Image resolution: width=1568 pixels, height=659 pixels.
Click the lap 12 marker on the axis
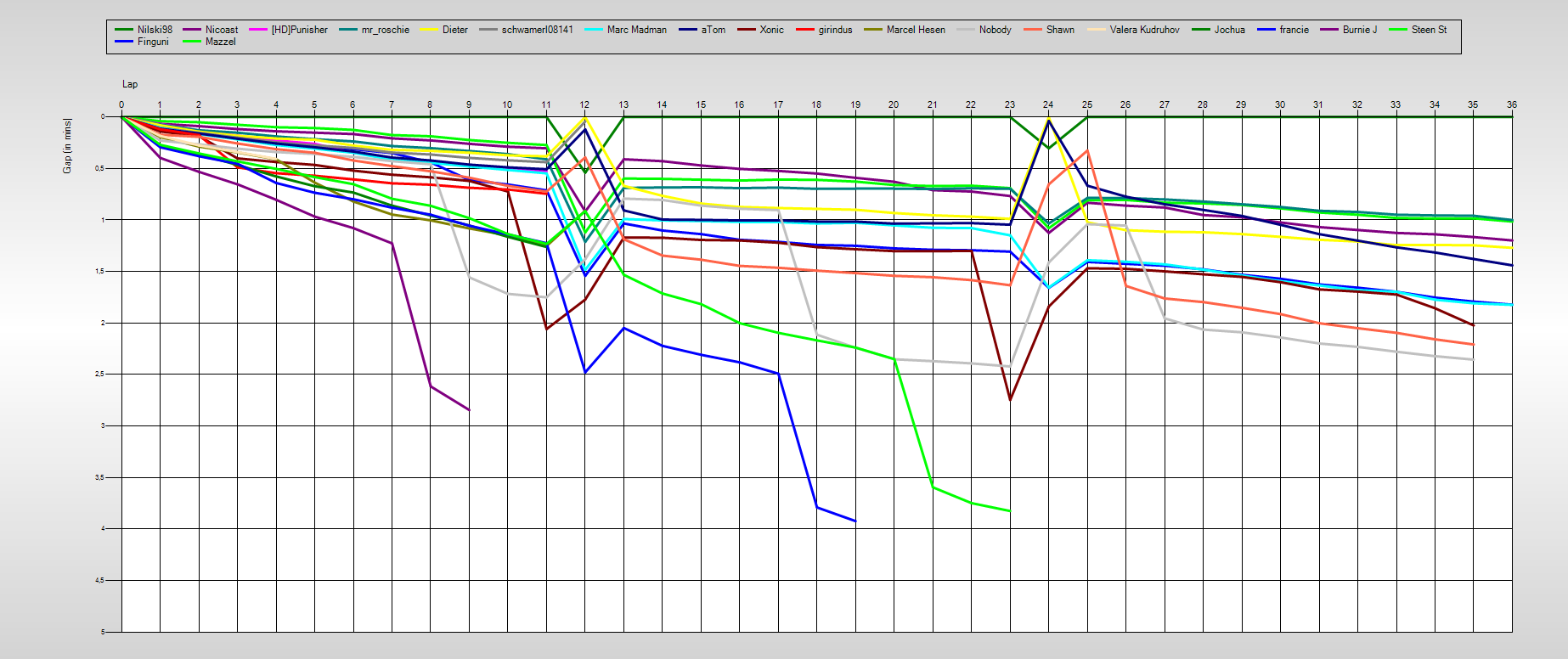(x=584, y=104)
